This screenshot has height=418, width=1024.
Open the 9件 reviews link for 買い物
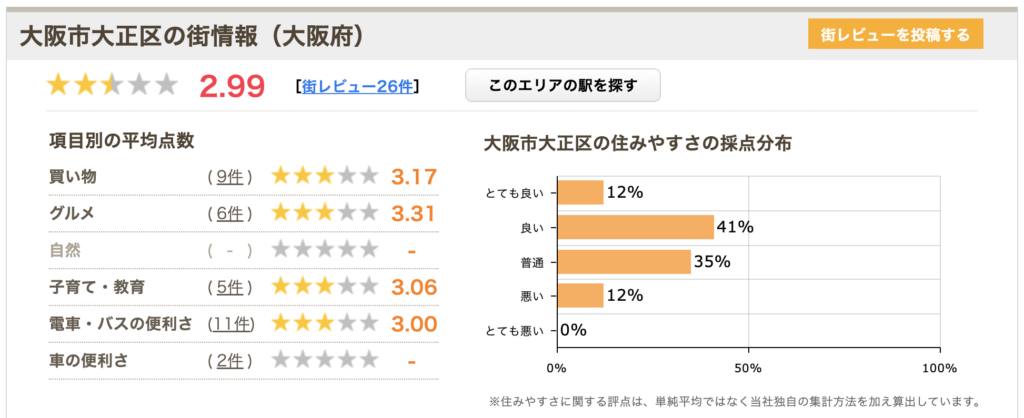[x=231, y=177]
